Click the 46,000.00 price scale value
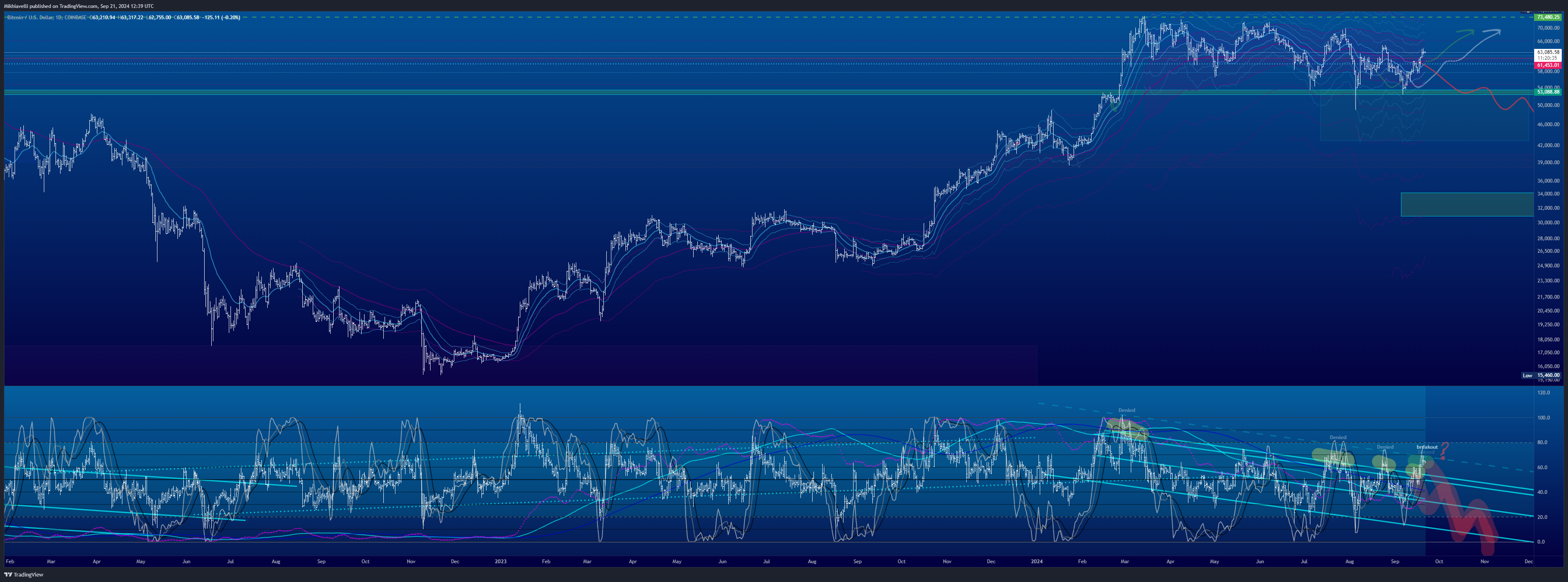 pyautogui.click(x=1548, y=124)
